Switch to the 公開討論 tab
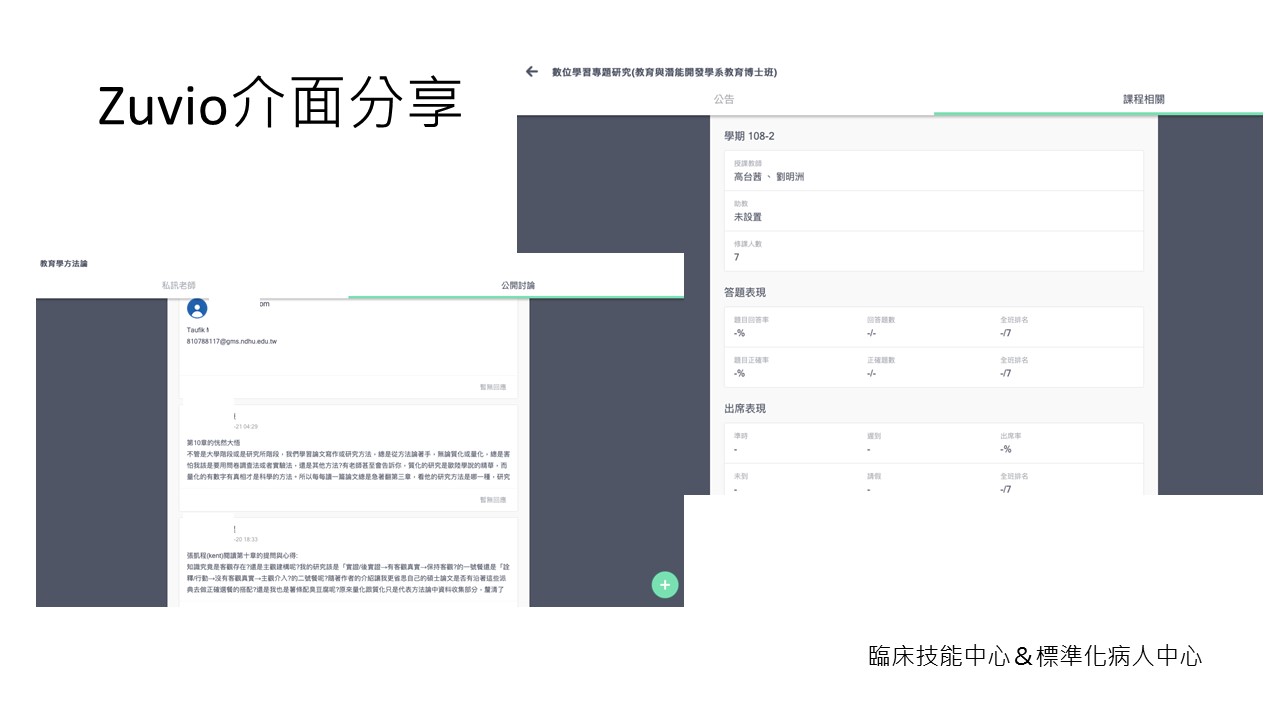Viewport: 1280px width, 720px height. 517,285
